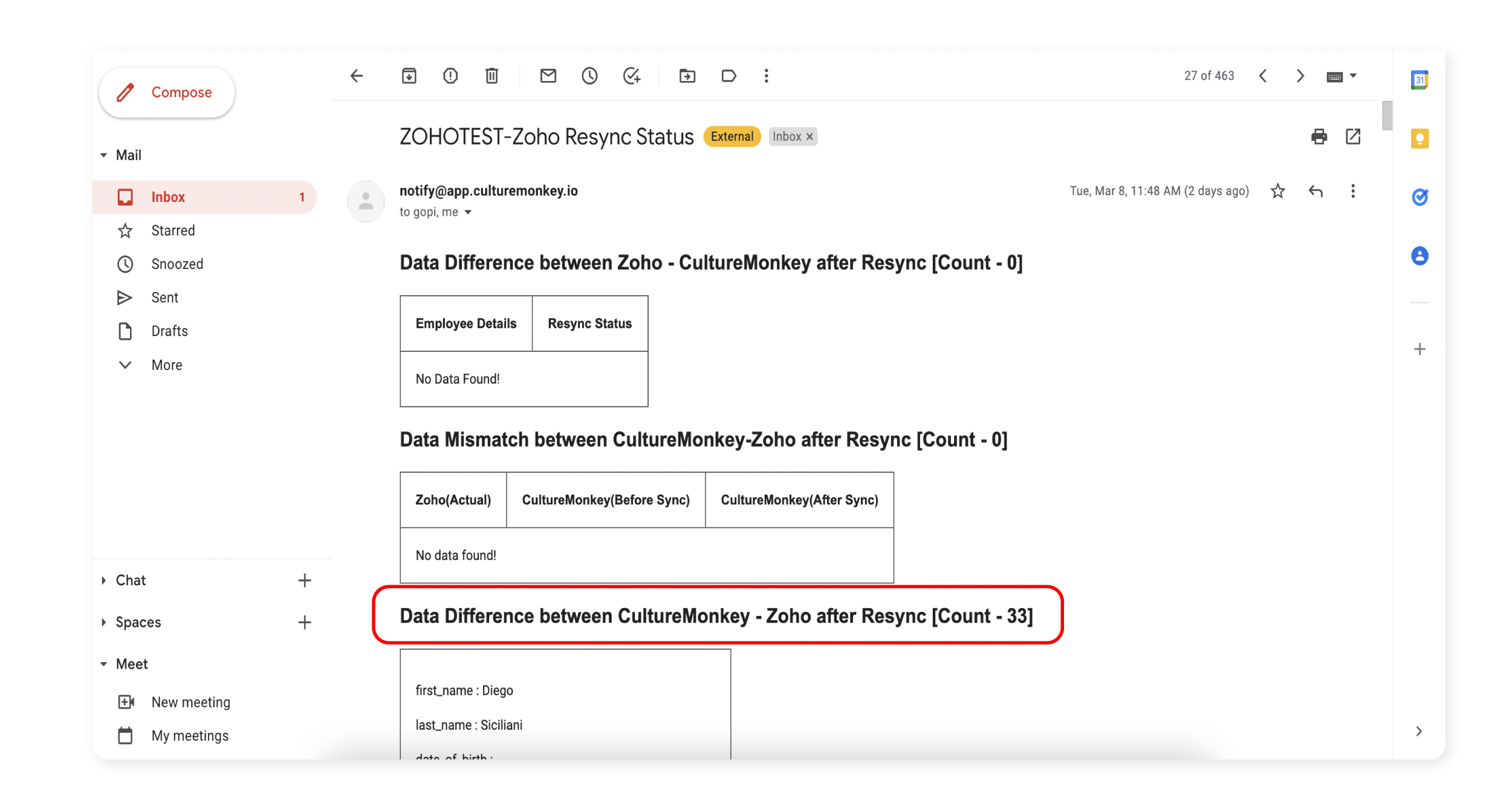The image size is (1512, 792).
Task: Open the Google Calendar side panel
Action: pos(1420,80)
